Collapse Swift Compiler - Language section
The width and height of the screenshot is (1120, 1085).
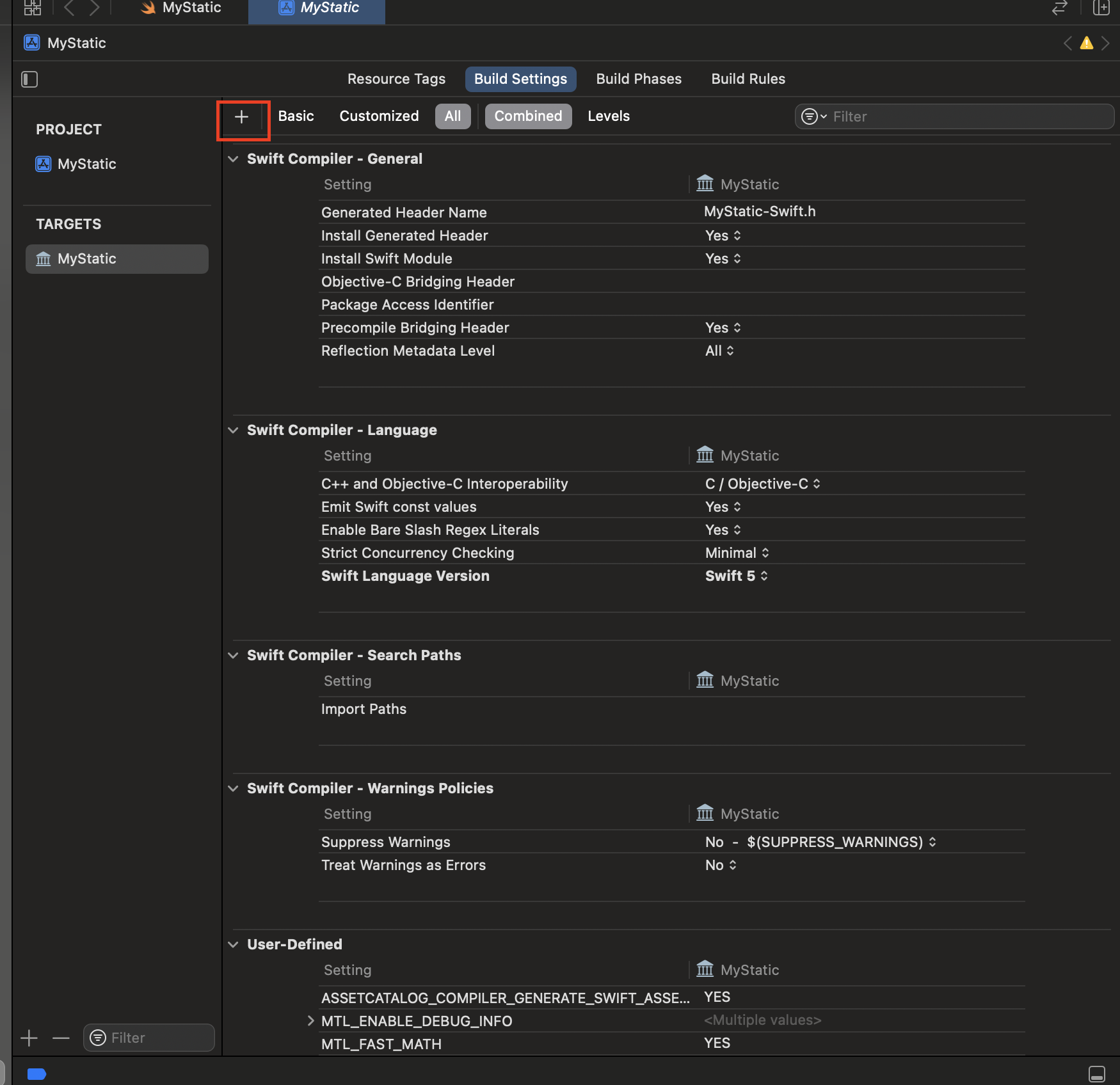(233, 430)
